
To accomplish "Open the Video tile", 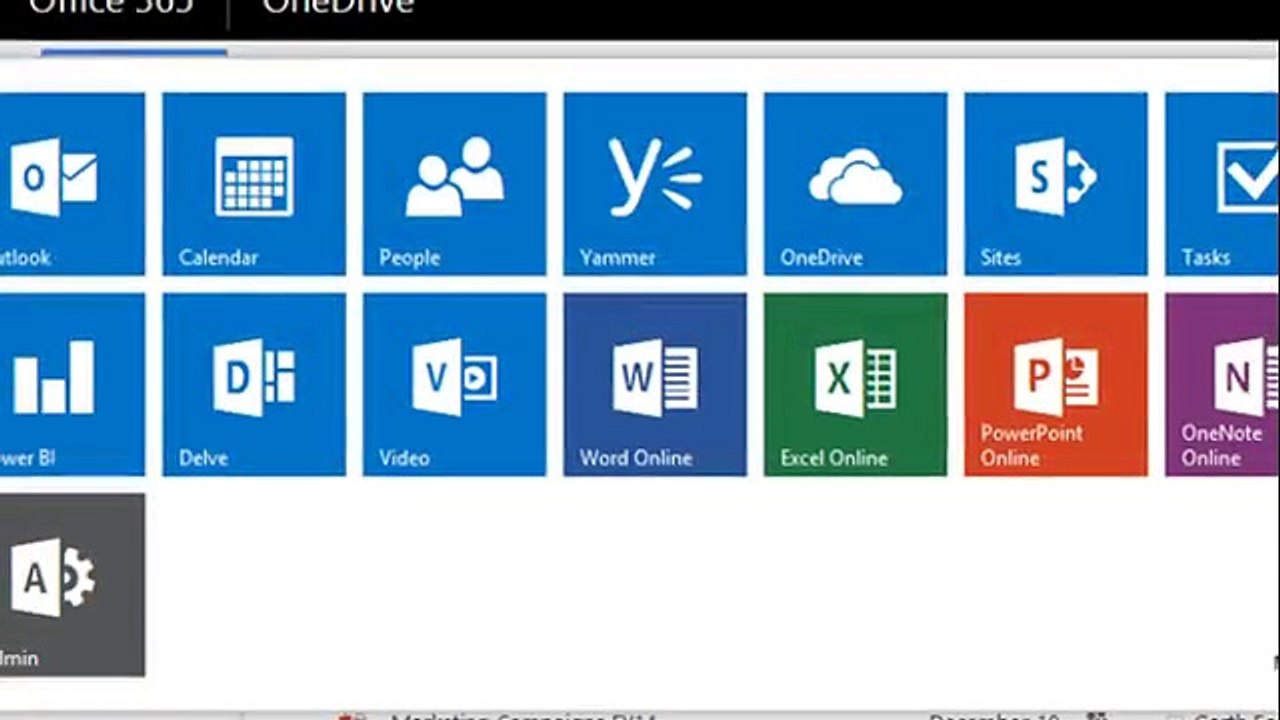I will point(454,384).
